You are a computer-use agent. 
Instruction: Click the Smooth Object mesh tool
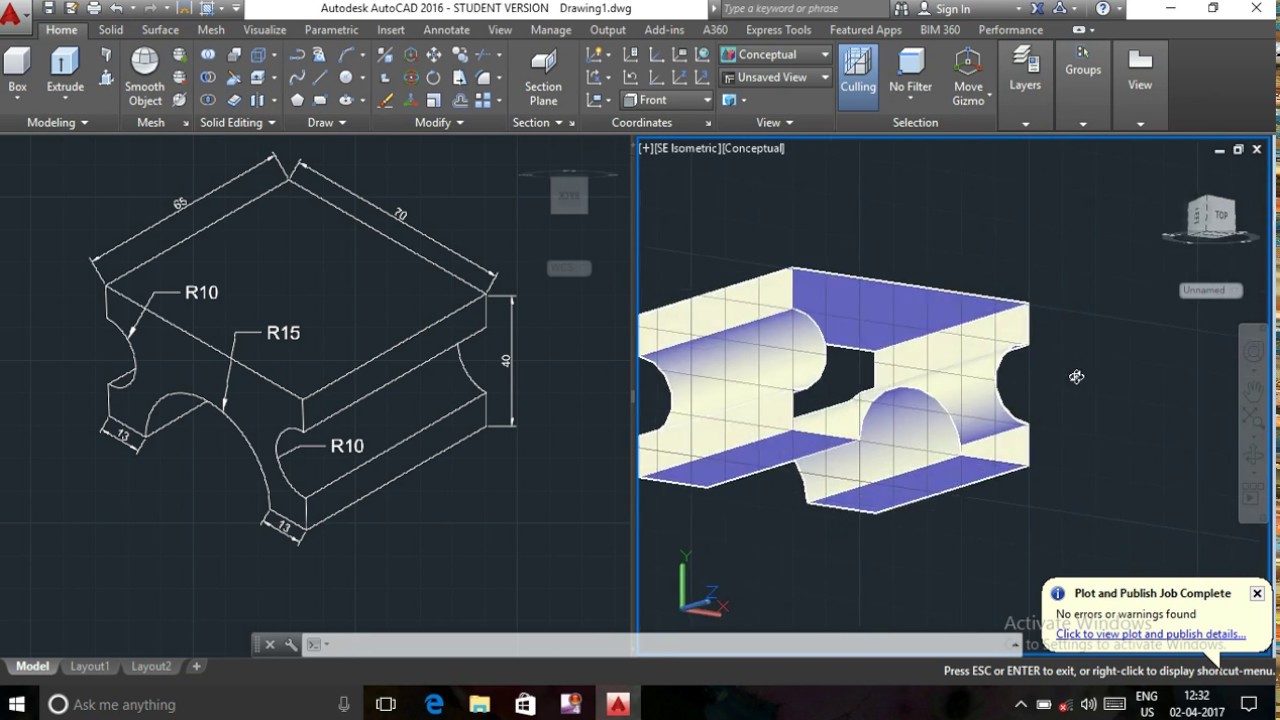(145, 77)
